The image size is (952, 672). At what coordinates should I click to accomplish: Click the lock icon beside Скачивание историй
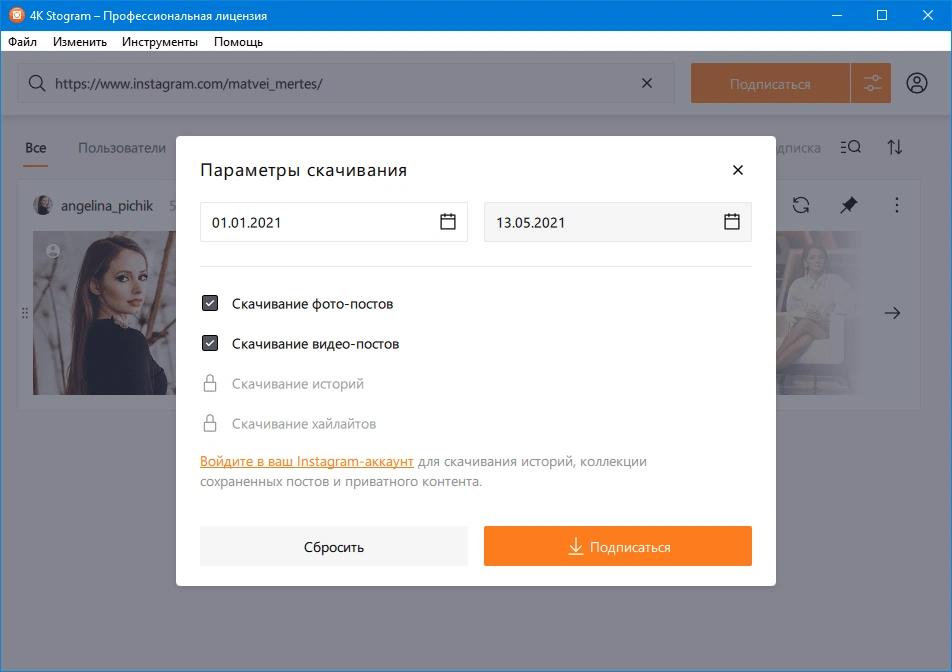click(209, 383)
